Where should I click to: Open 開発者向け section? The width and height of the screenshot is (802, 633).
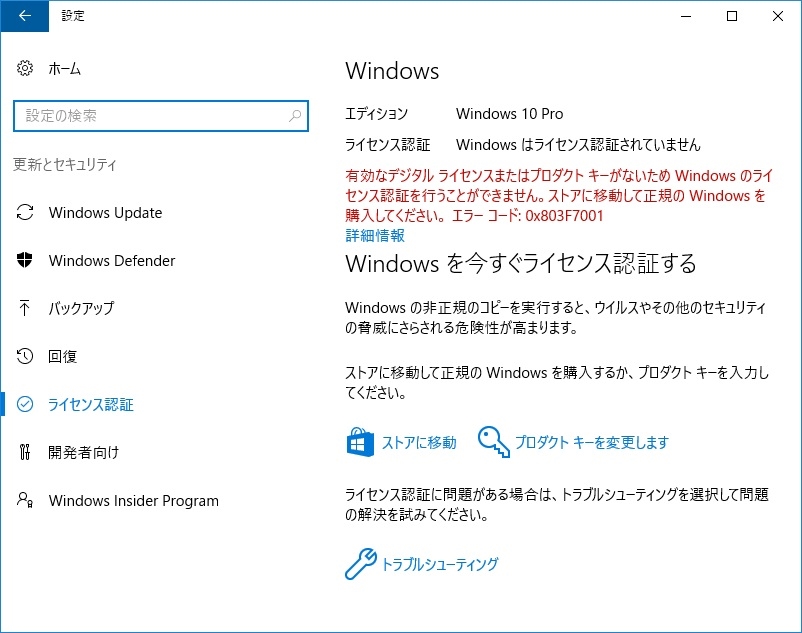[x=83, y=453]
